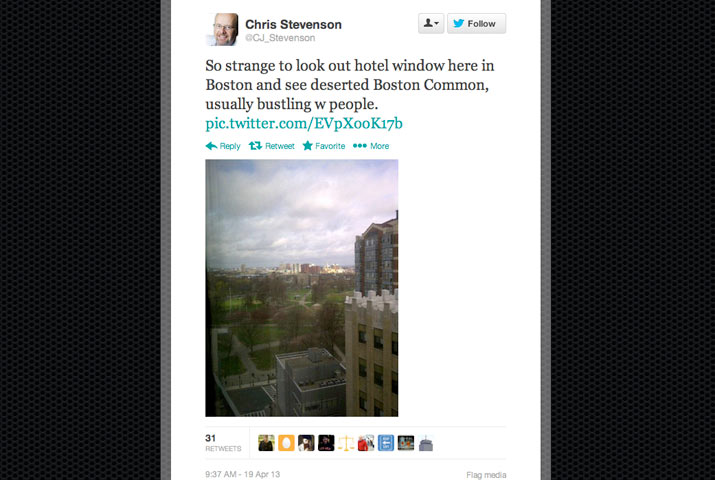View the 31 retweets count

[x=223, y=443]
